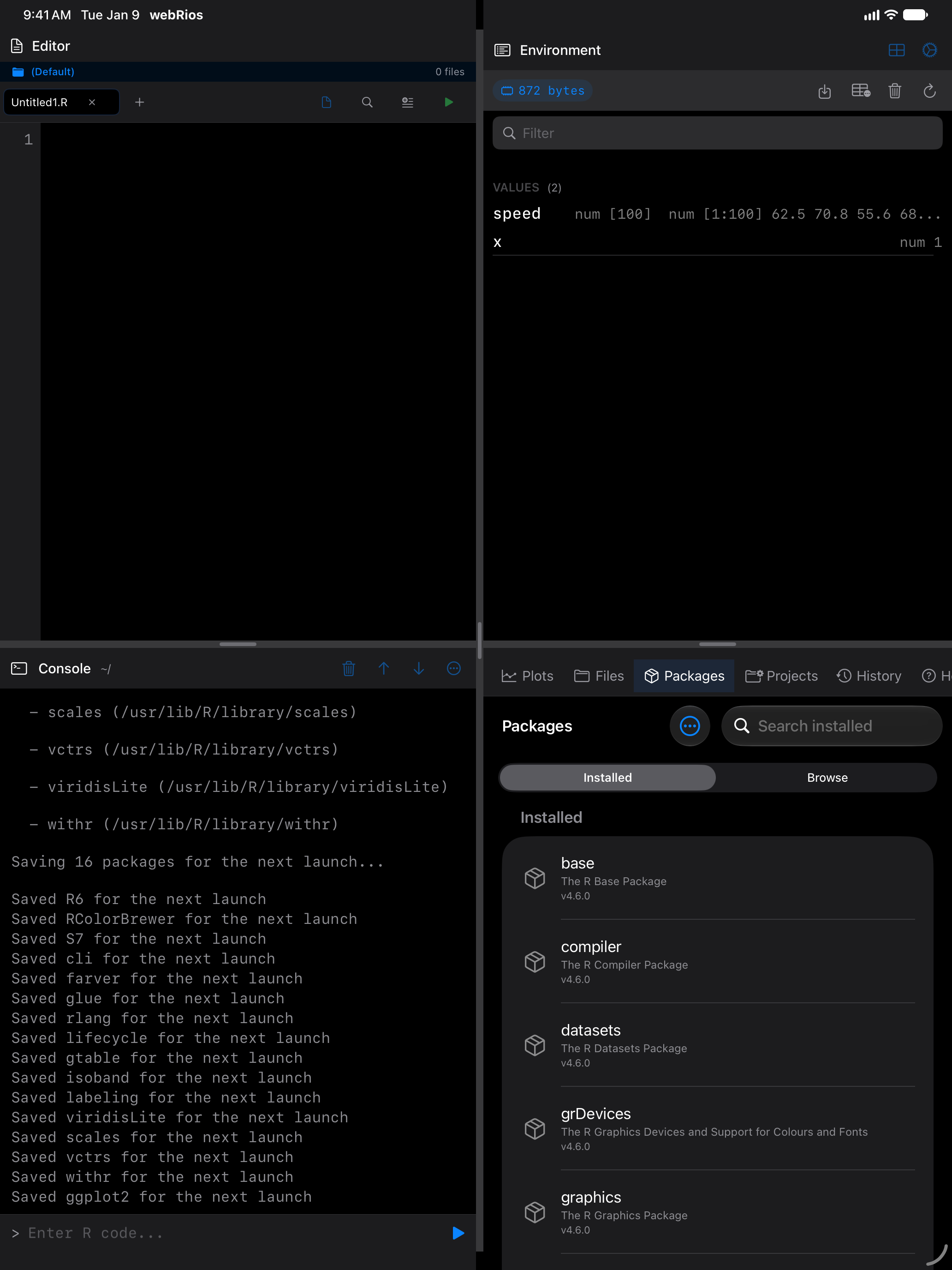Select the Untitled1.R file tab

point(61,102)
